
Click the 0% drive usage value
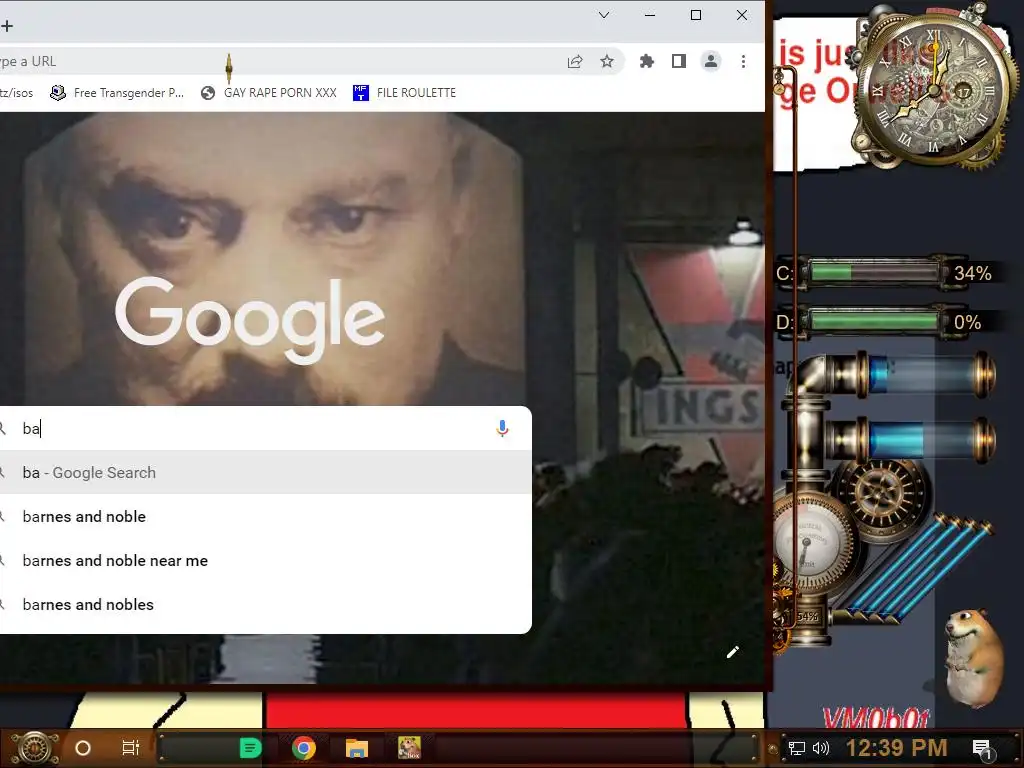click(x=968, y=322)
